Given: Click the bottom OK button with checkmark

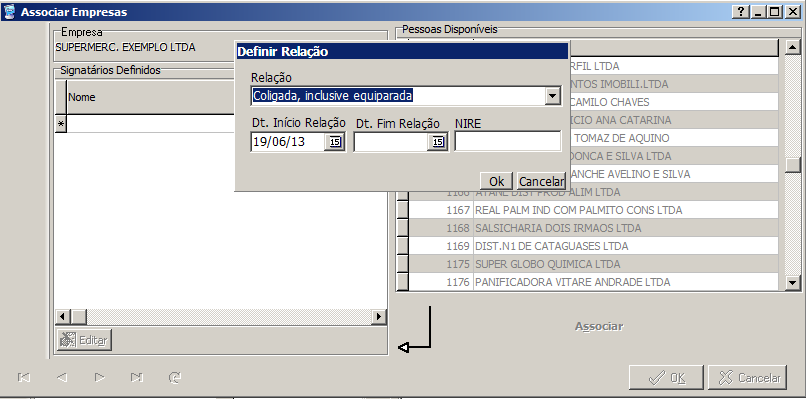Looking at the screenshot, I should [x=666, y=378].
